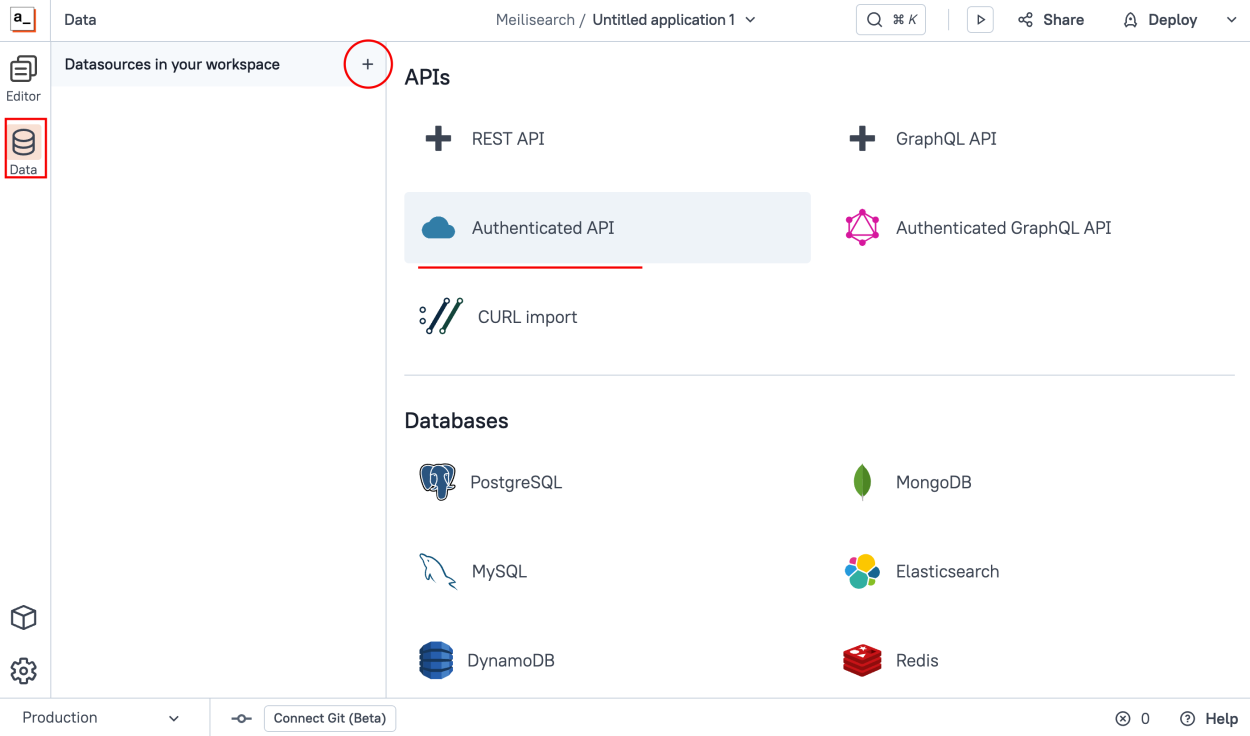Open the Deploy options chevron
Screen dimensions: 1250x736
click(1230, 19)
